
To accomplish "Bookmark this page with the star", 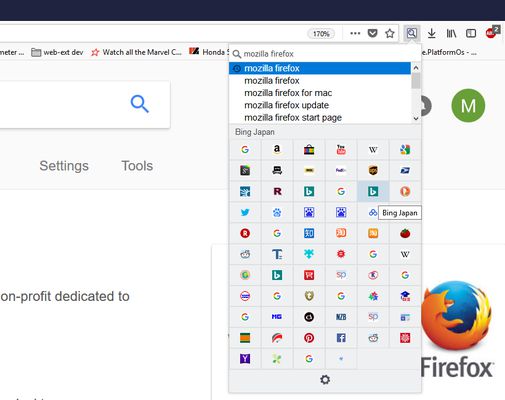I will (390, 33).
